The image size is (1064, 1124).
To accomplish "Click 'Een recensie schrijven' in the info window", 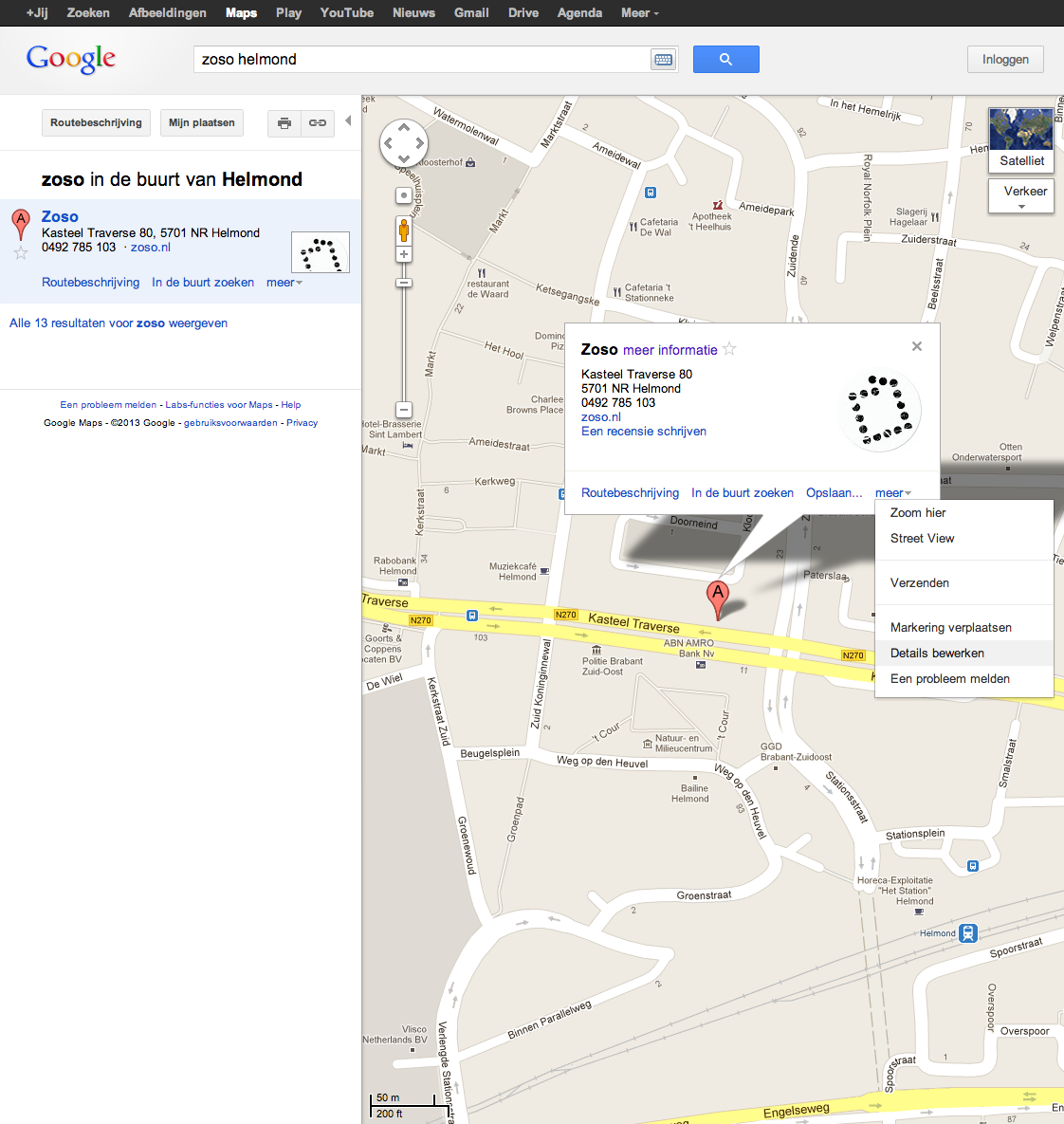I will [643, 431].
